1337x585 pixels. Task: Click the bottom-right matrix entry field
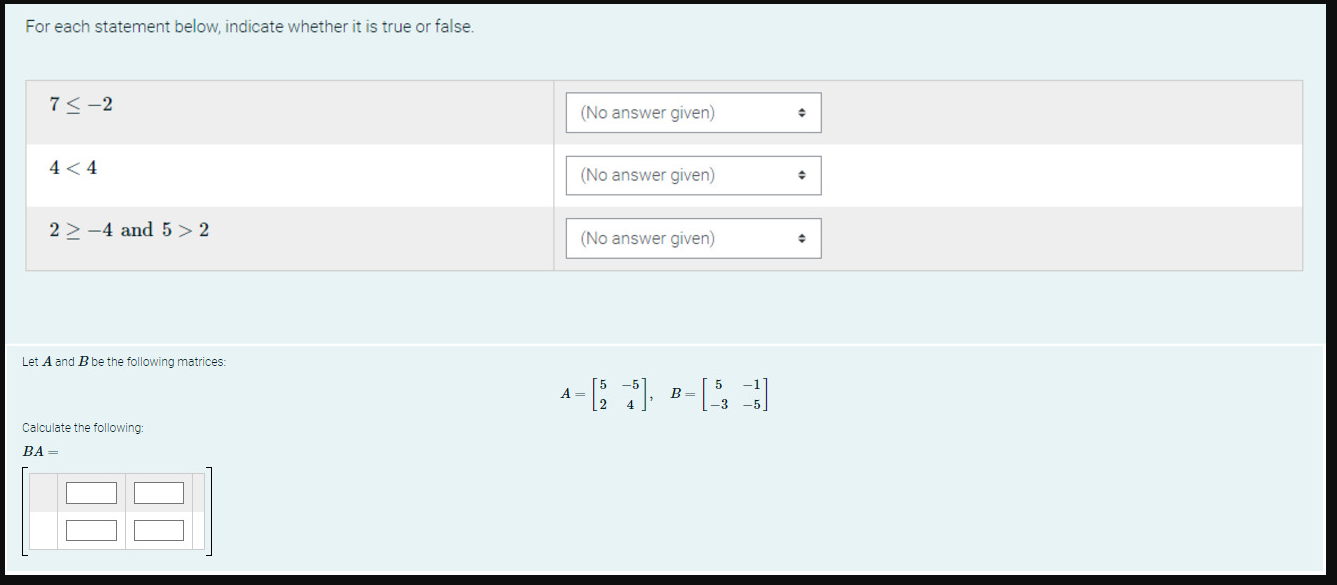click(159, 529)
